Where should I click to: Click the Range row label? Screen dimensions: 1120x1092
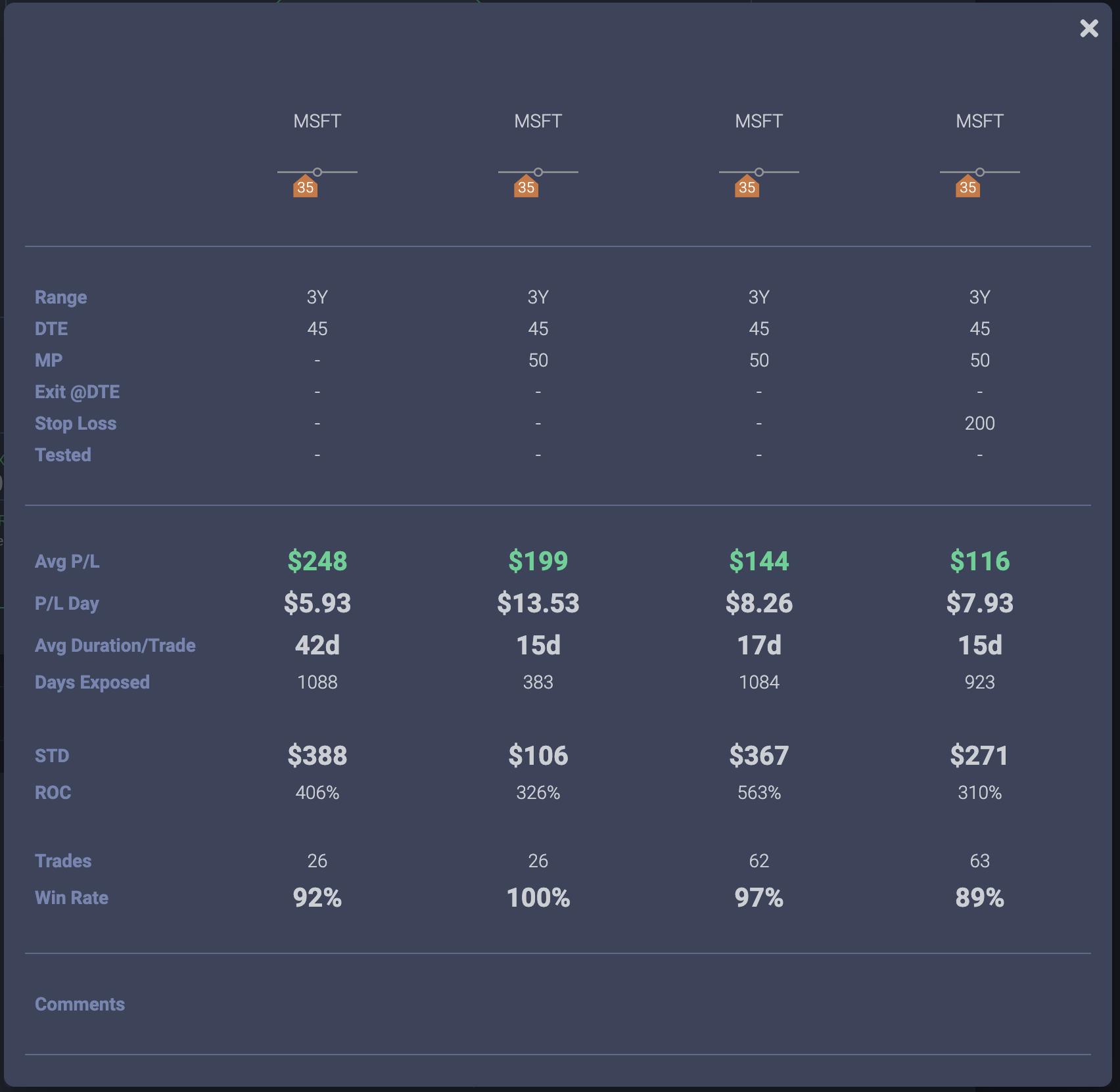[x=60, y=297]
